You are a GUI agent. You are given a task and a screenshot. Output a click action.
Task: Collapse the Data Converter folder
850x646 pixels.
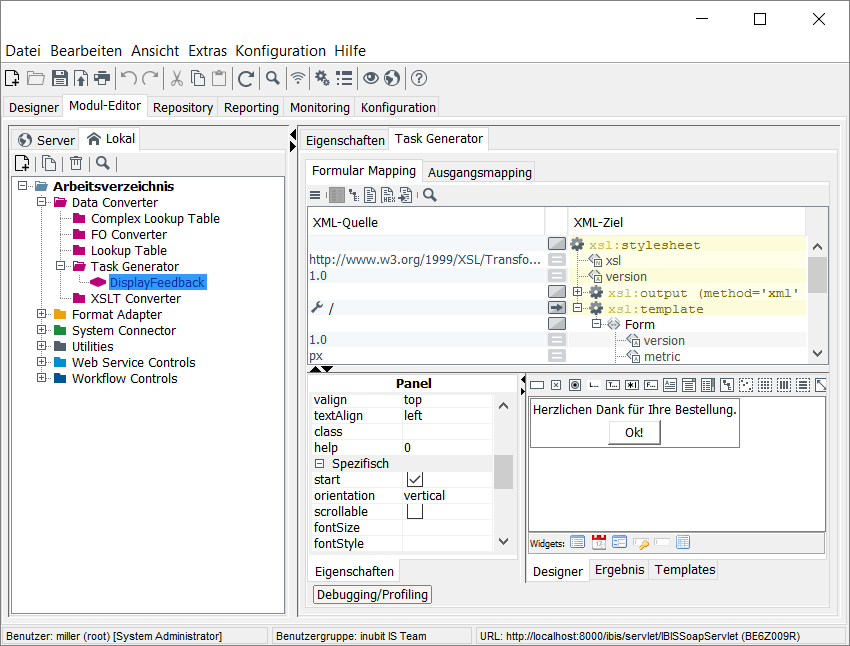click(41, 202)
